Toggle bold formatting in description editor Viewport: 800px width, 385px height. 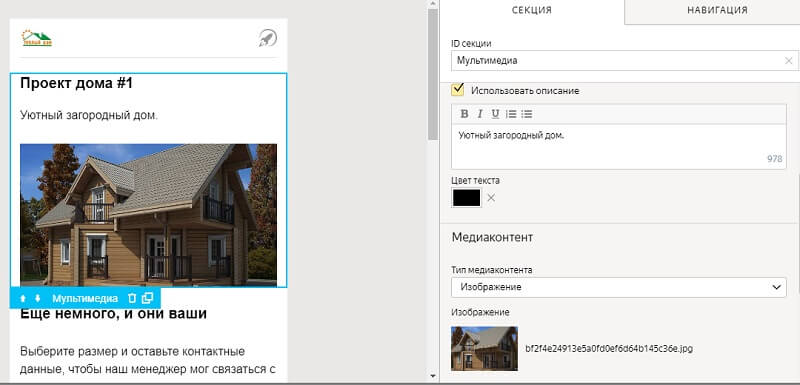464,114
